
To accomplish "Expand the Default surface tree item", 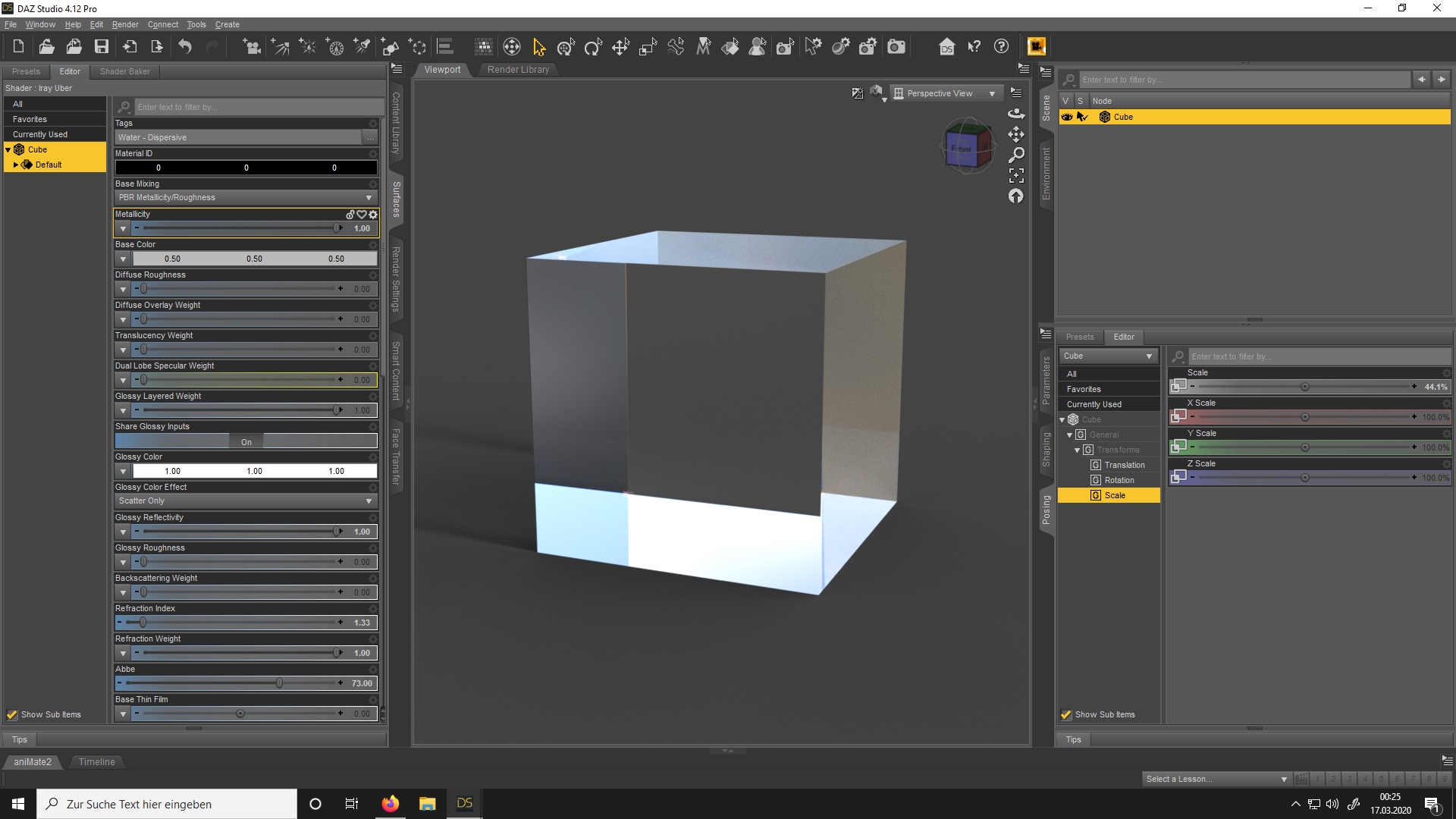I will 16,165.
